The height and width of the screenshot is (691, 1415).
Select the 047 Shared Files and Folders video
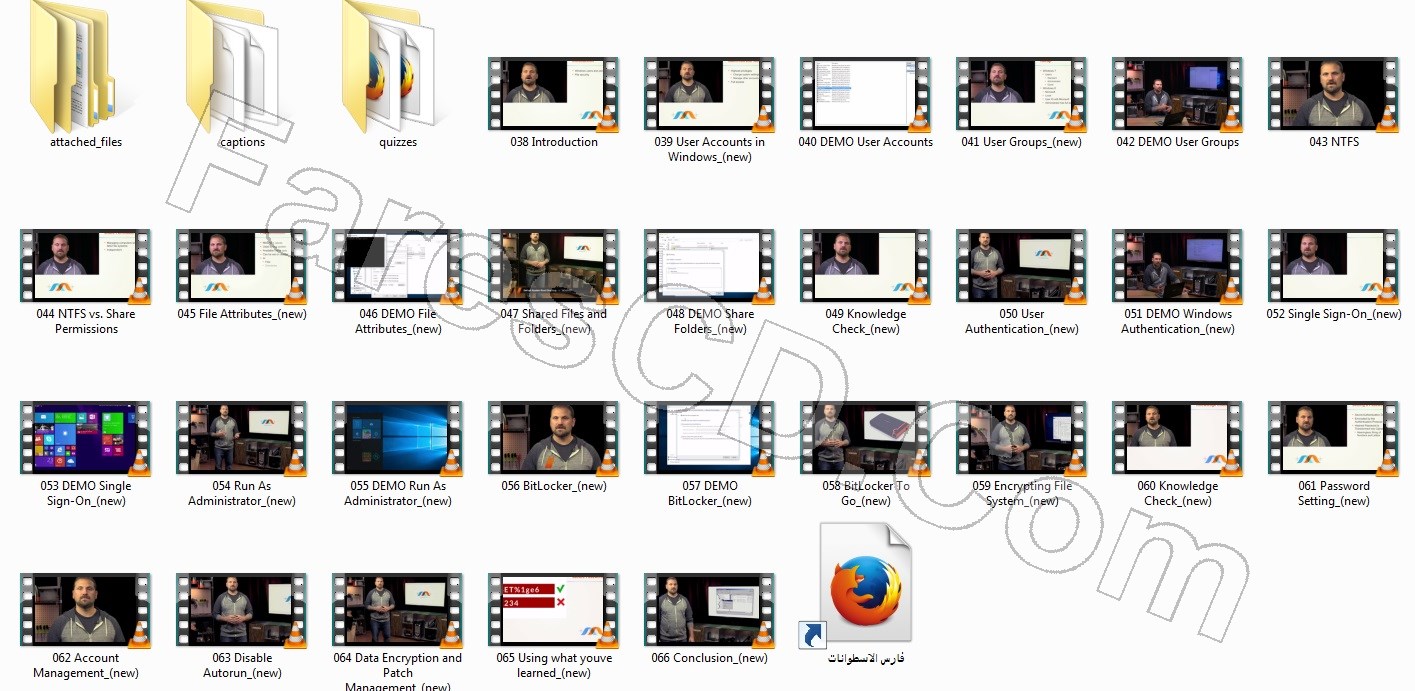[x=554, y=266]
